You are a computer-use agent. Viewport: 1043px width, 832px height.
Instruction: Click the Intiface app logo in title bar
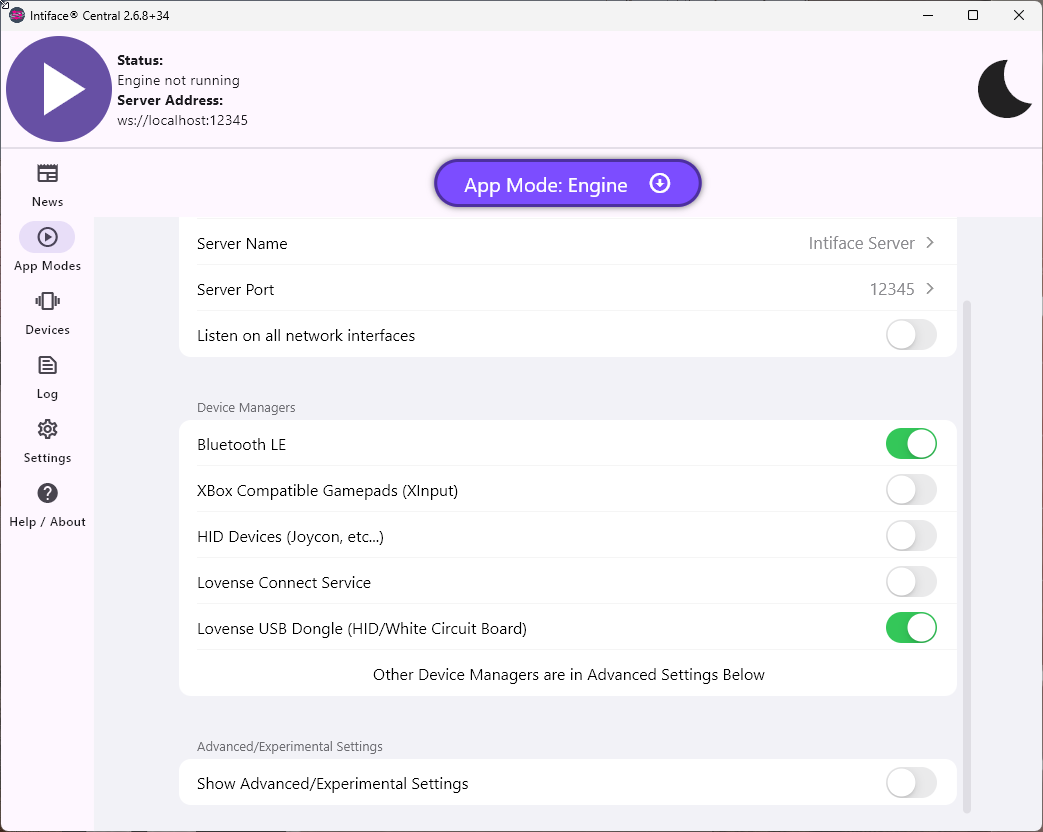click(16, 15)
